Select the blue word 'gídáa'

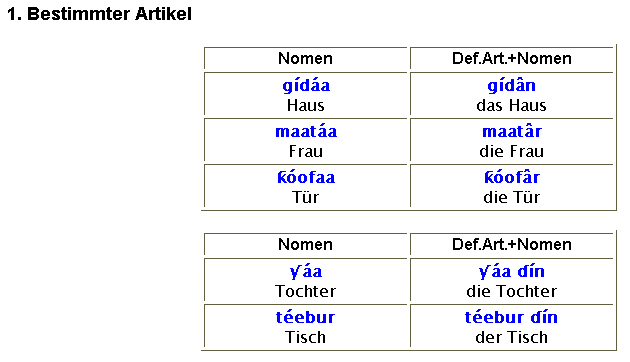(x=306, y=86)
